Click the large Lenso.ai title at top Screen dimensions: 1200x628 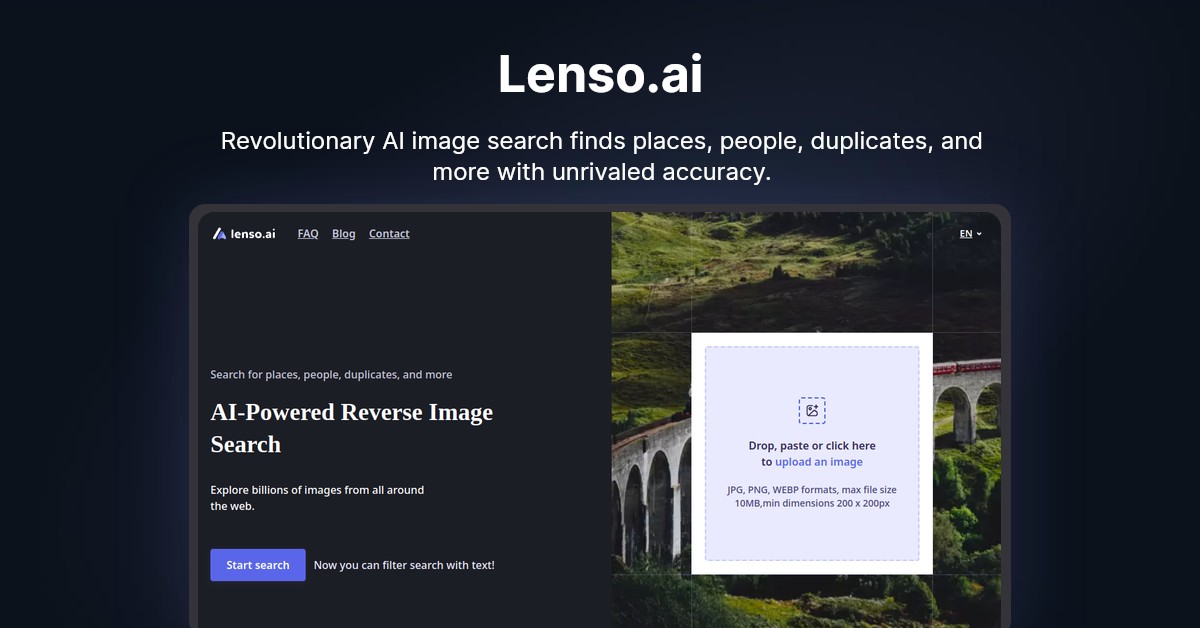click(x=600, y=74)
